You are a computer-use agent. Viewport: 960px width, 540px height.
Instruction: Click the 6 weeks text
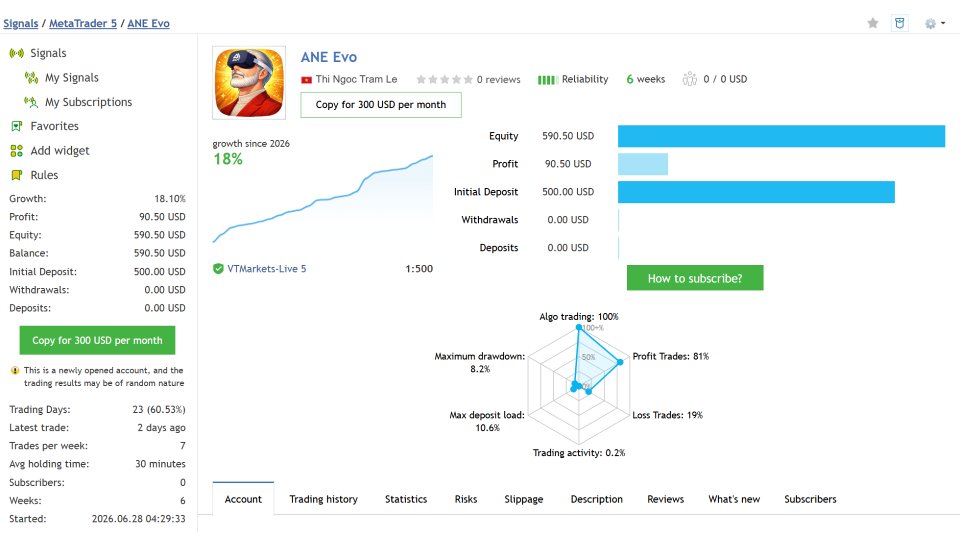pos(645,79)
